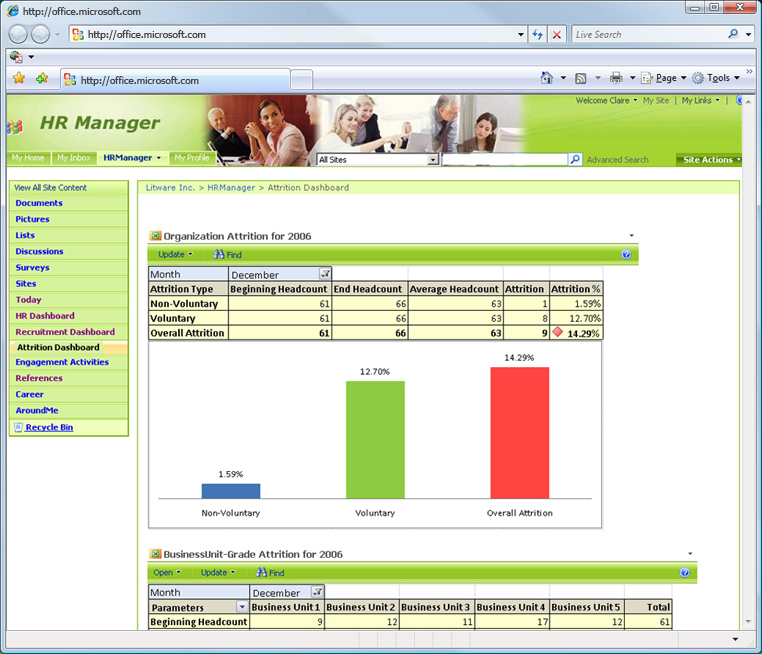Open the Update menu in Organization Attrition
The width and height of the screenshot is (762, 654).
coord(175,254)
